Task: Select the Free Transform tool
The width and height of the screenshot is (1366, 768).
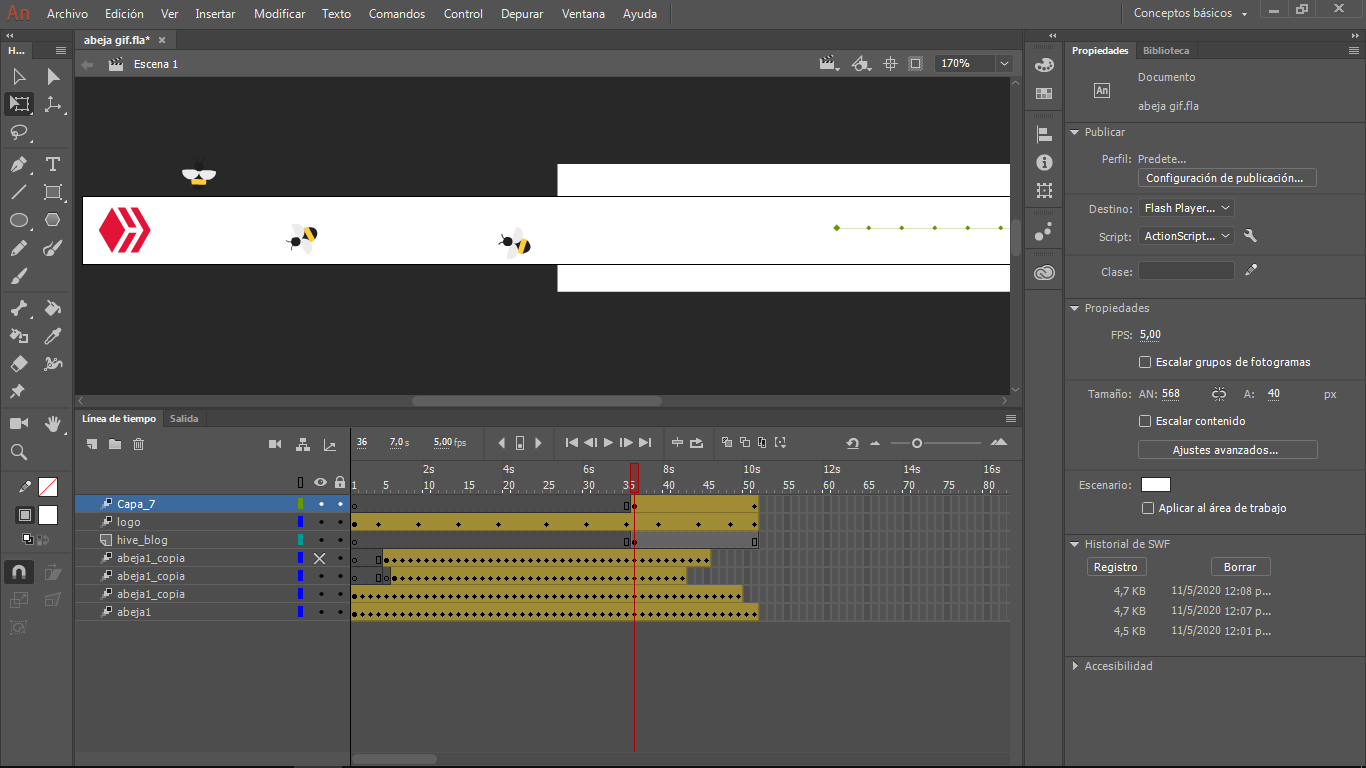Action: coord(19,104)
